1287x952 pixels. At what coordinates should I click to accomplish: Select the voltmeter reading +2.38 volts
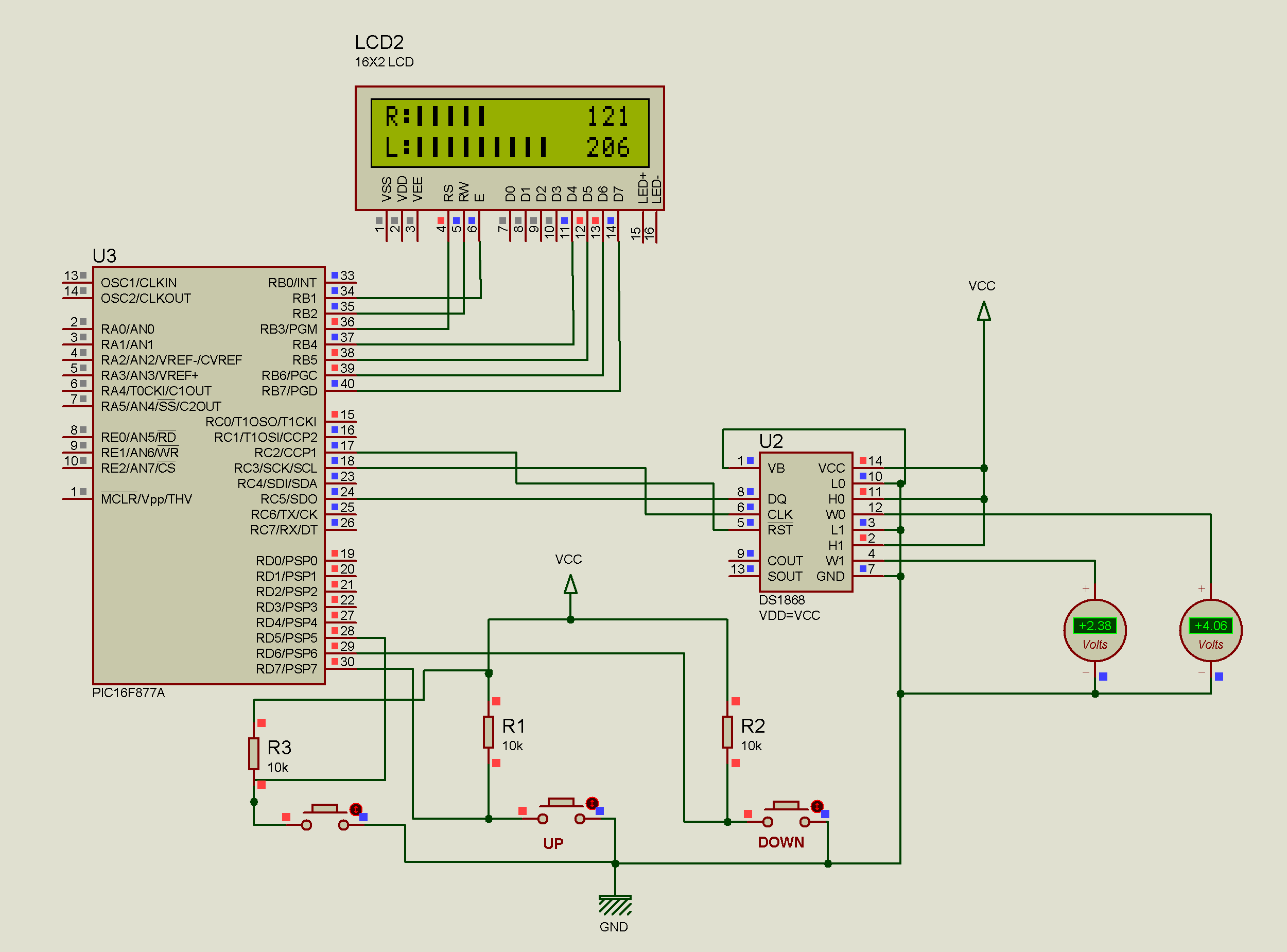click(1094, 630)
